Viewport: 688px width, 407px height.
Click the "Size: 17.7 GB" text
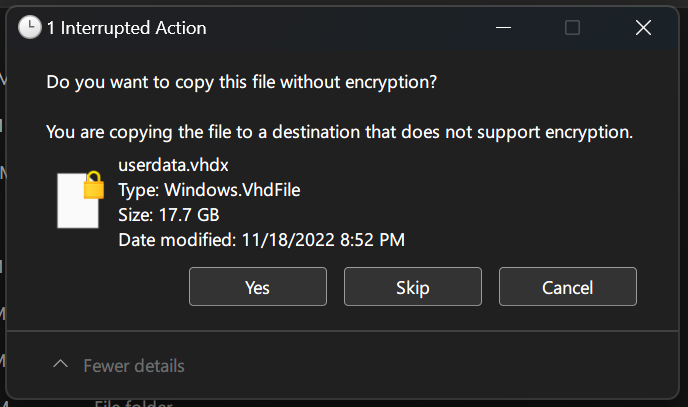tap(168, 215)
